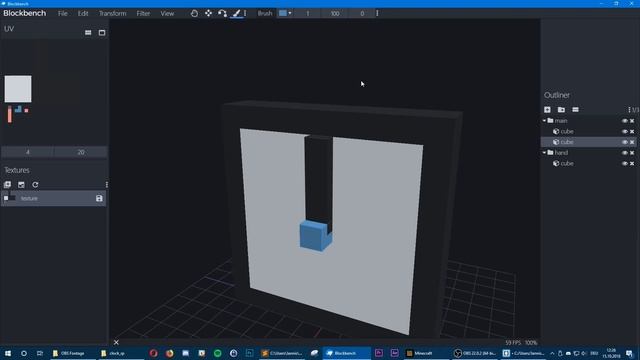This screenshot has height=360, width=640.
Task: Delete the first cube under 'main'
Action: [x=632, y=131]
